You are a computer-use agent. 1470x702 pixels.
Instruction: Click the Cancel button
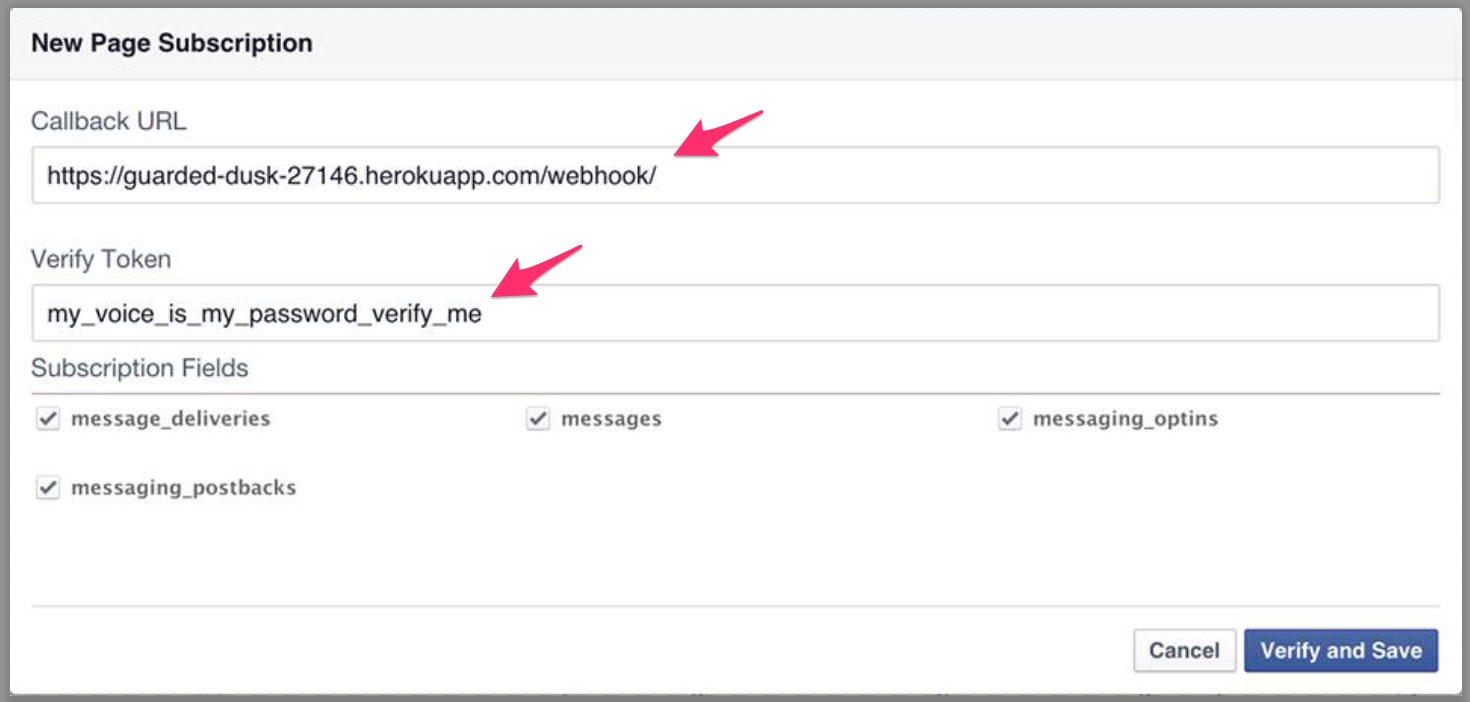1185,649
